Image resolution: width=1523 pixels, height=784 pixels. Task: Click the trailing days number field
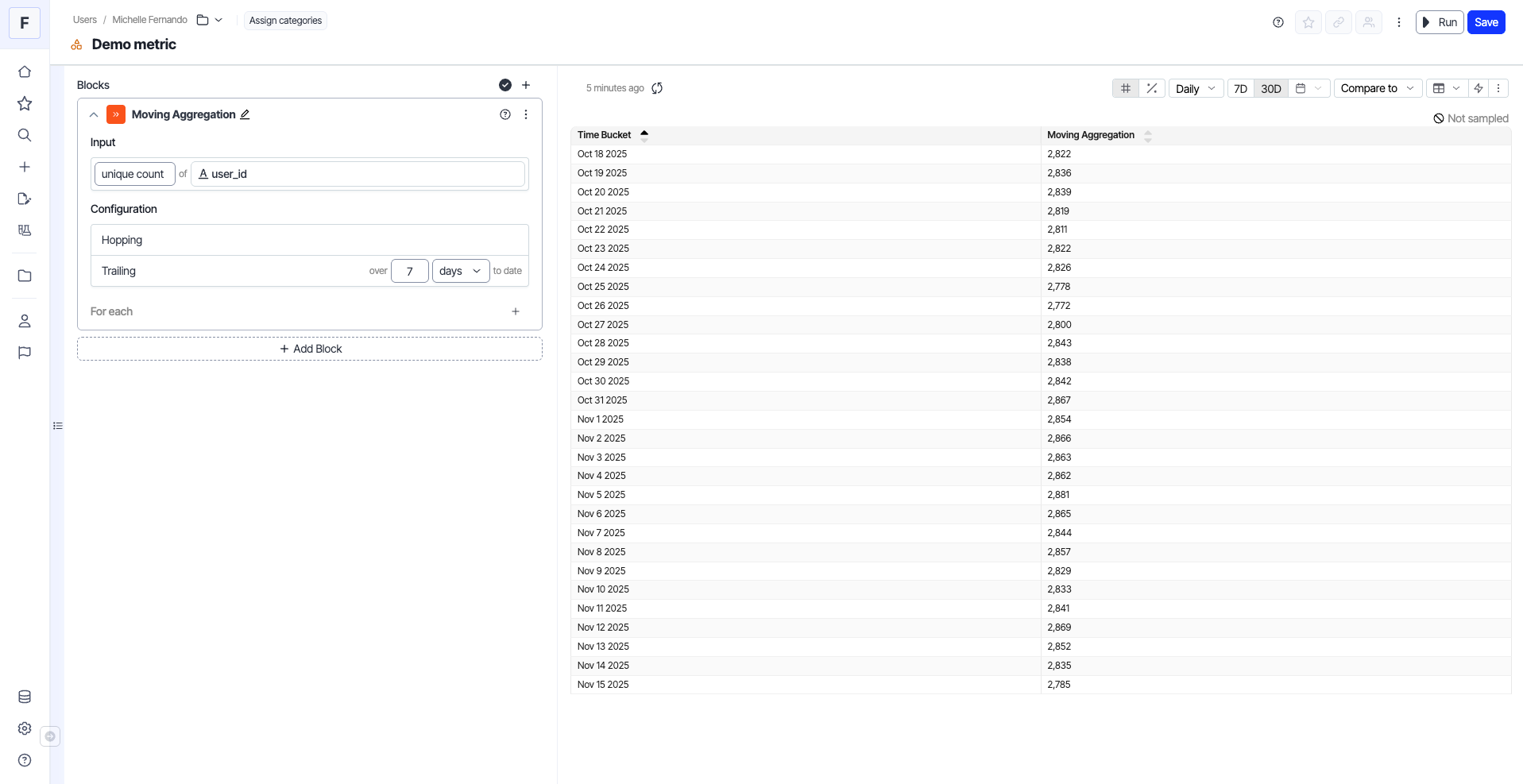click(410, 271)
